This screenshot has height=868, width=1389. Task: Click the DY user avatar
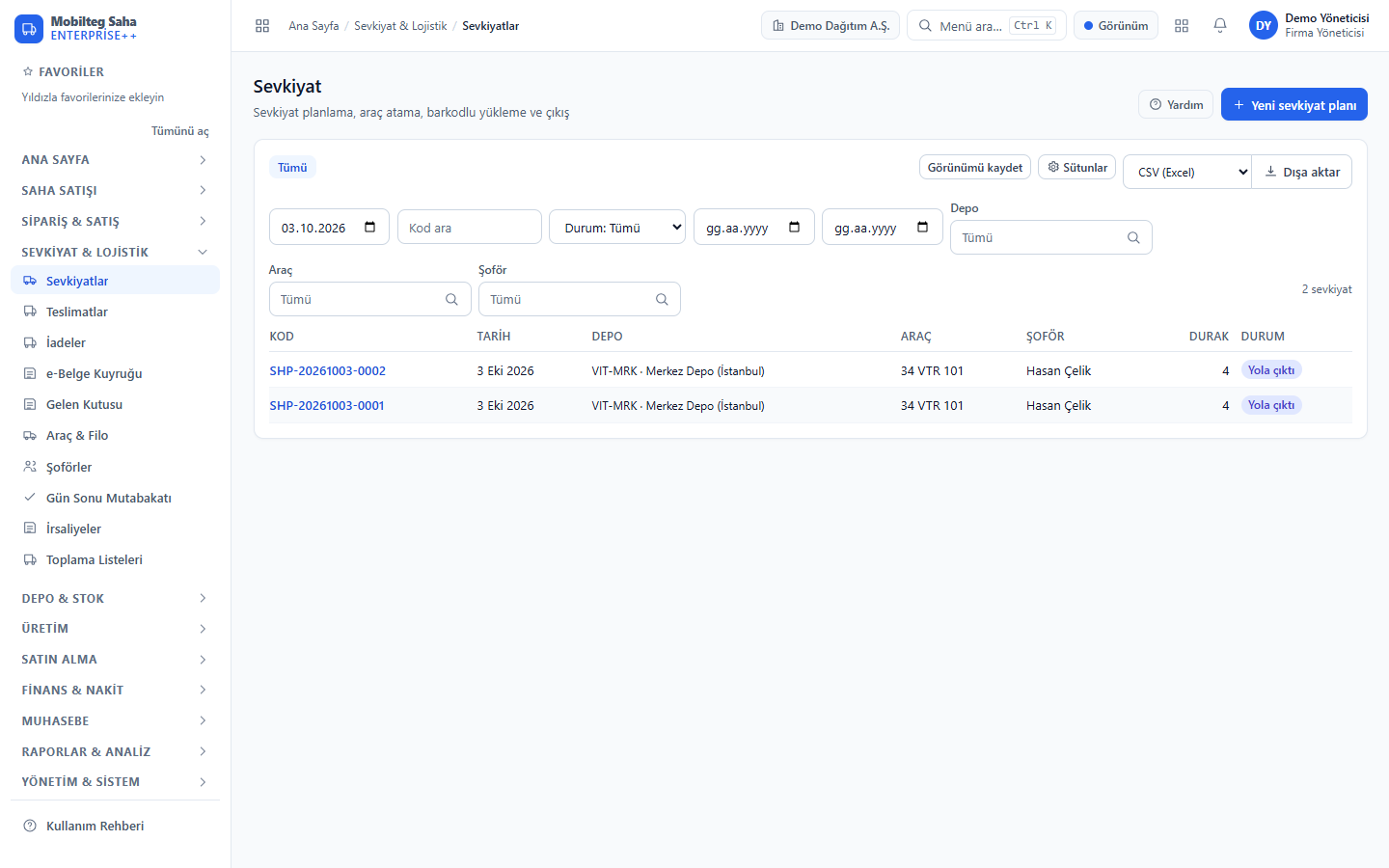pyautogui.click(x=1264, y=26)
